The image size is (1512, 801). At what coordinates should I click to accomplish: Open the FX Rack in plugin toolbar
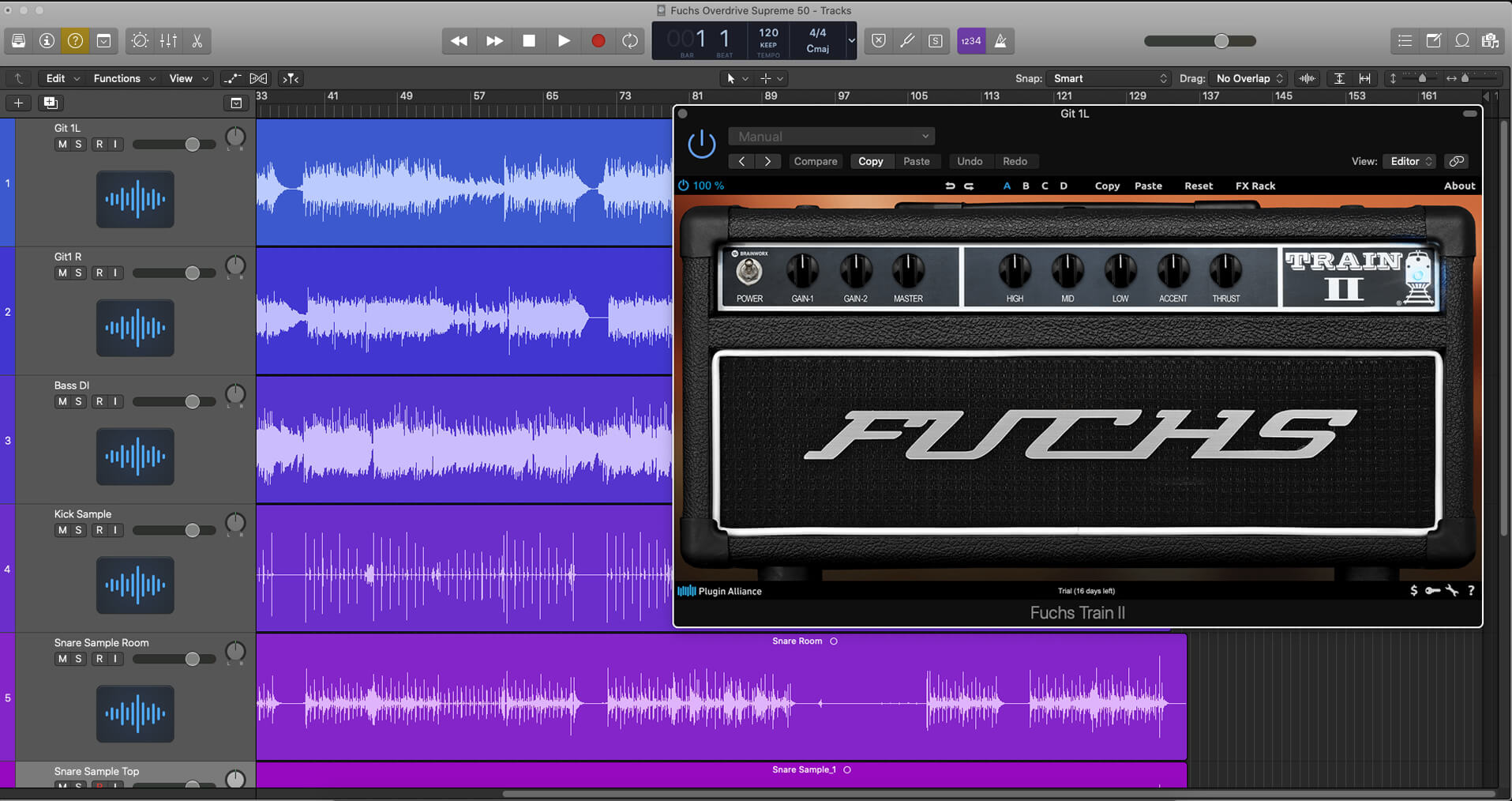[x=1255, y=186]
